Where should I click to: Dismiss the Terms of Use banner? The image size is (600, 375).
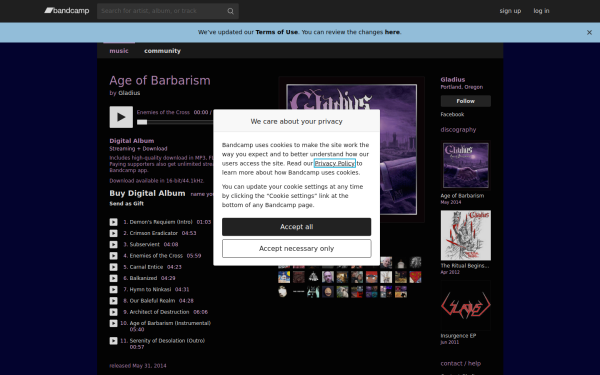point(589,33)
